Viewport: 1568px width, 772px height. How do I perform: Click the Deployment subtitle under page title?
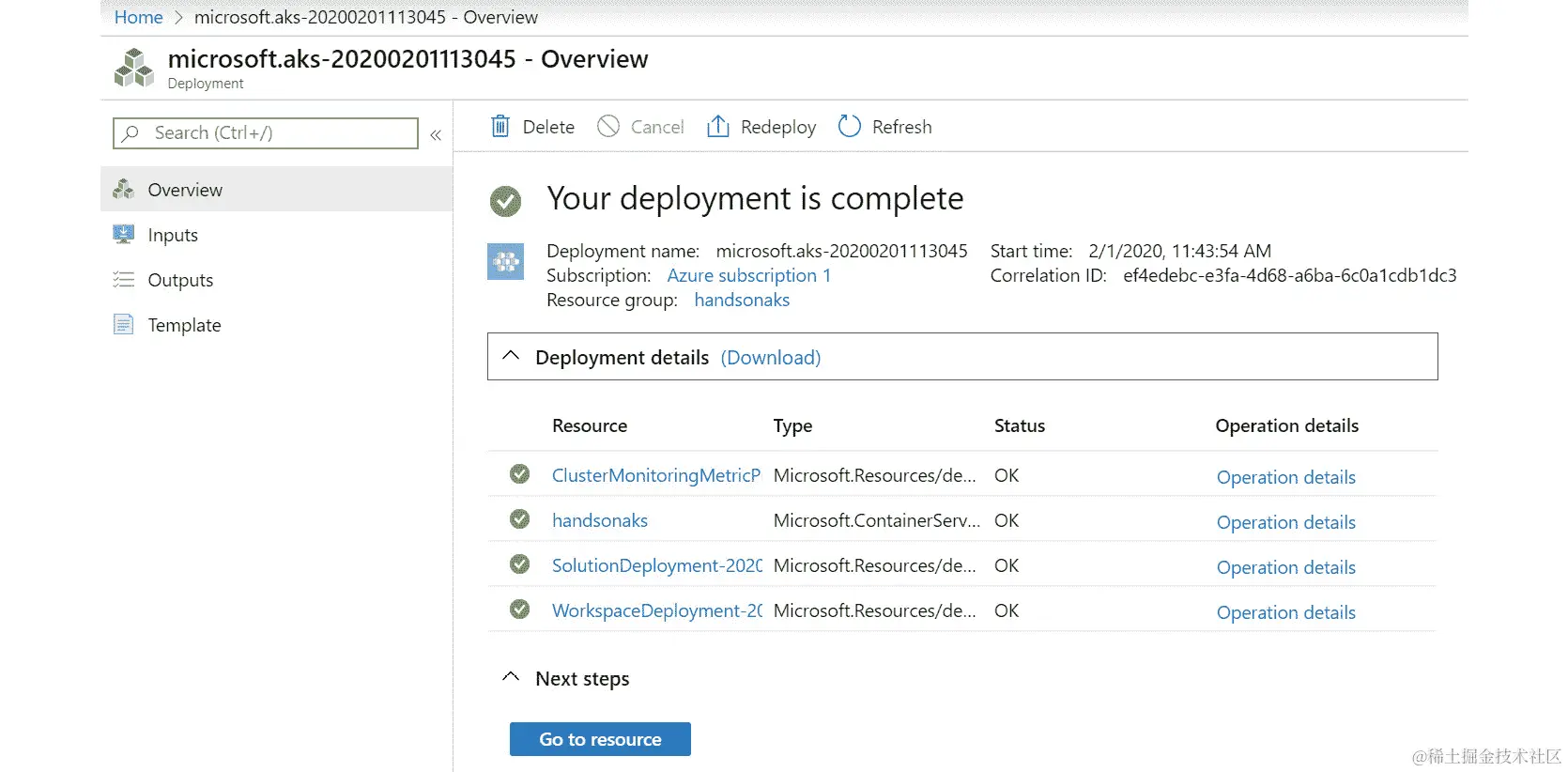coord(206,84)
